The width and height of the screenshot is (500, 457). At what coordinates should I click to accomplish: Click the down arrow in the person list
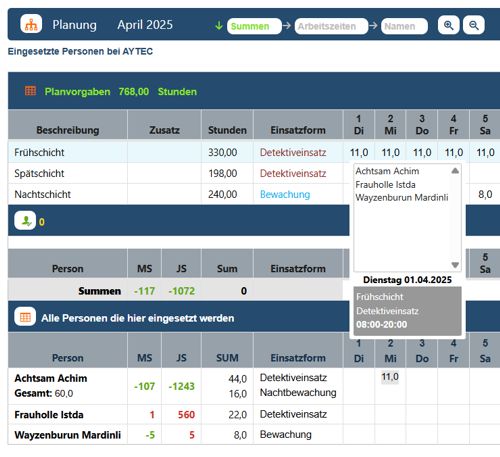[x=455, y=265]
